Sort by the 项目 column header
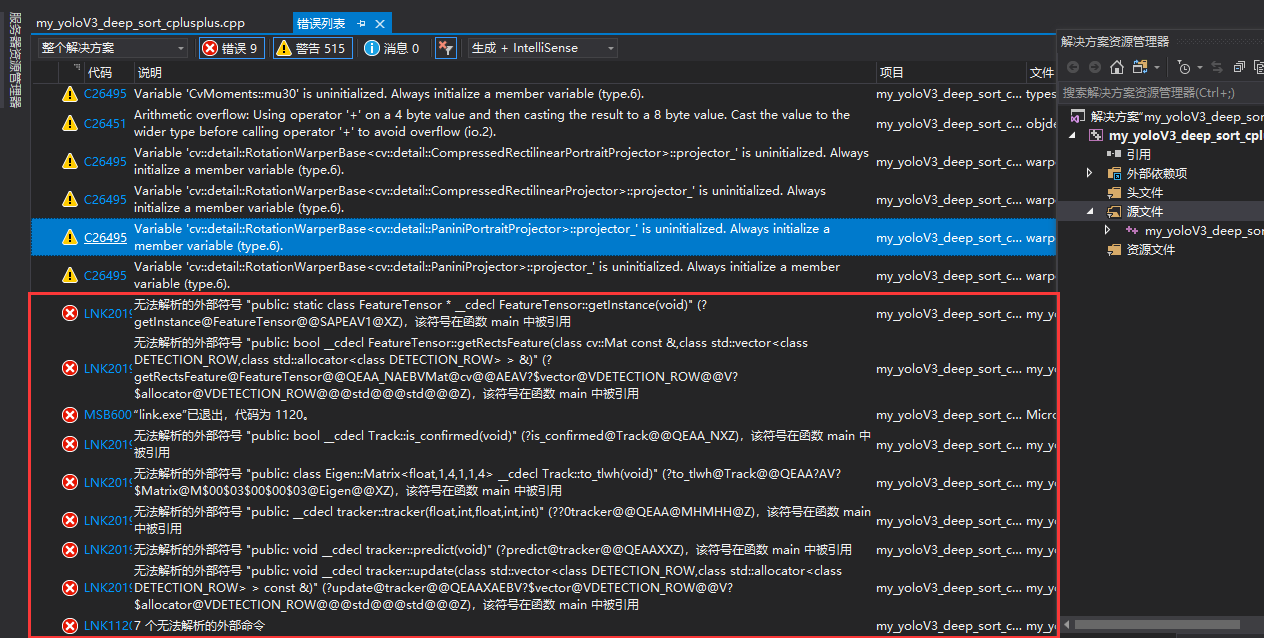 pos(891,72)
